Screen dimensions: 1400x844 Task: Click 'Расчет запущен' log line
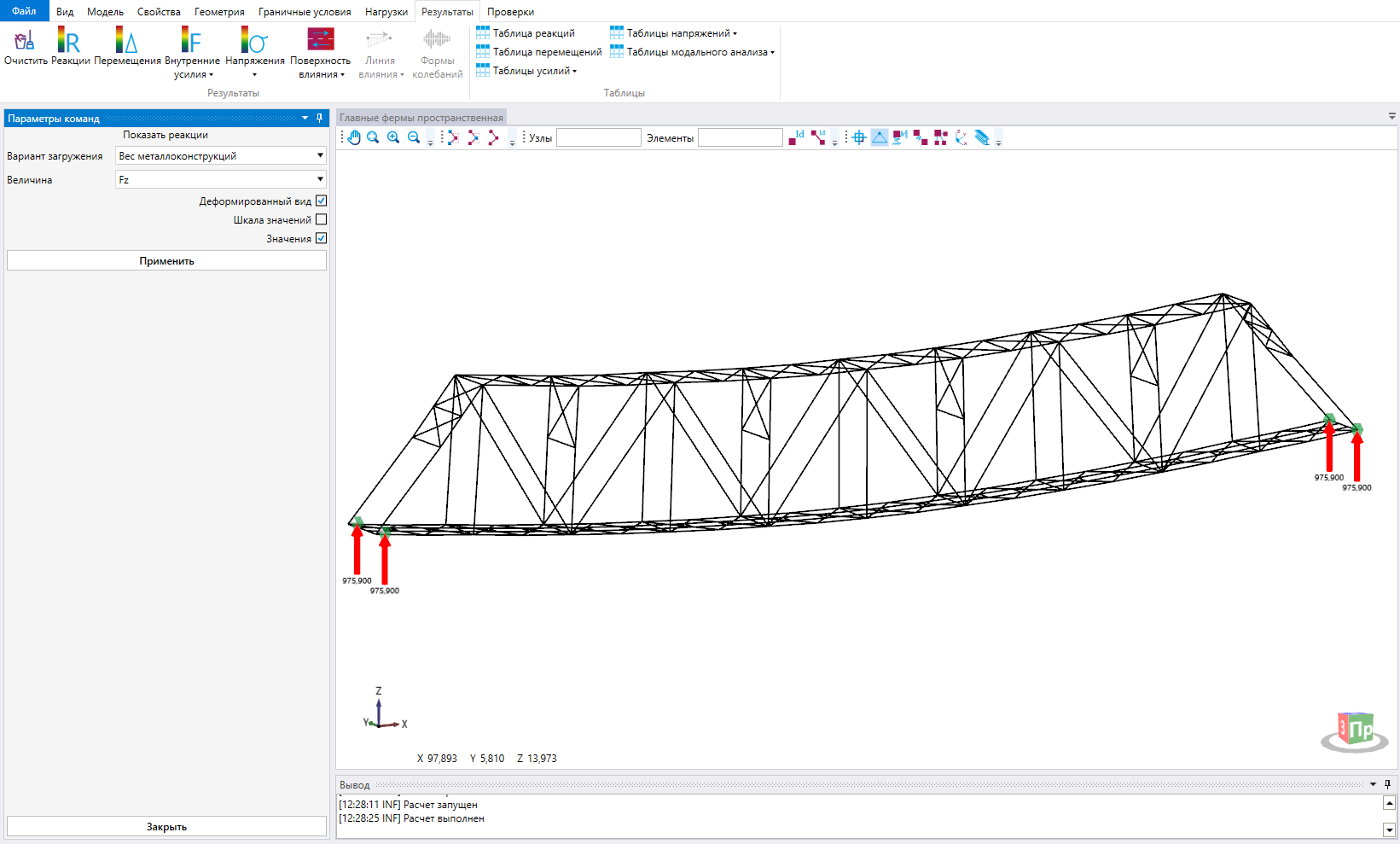(408, 805)
